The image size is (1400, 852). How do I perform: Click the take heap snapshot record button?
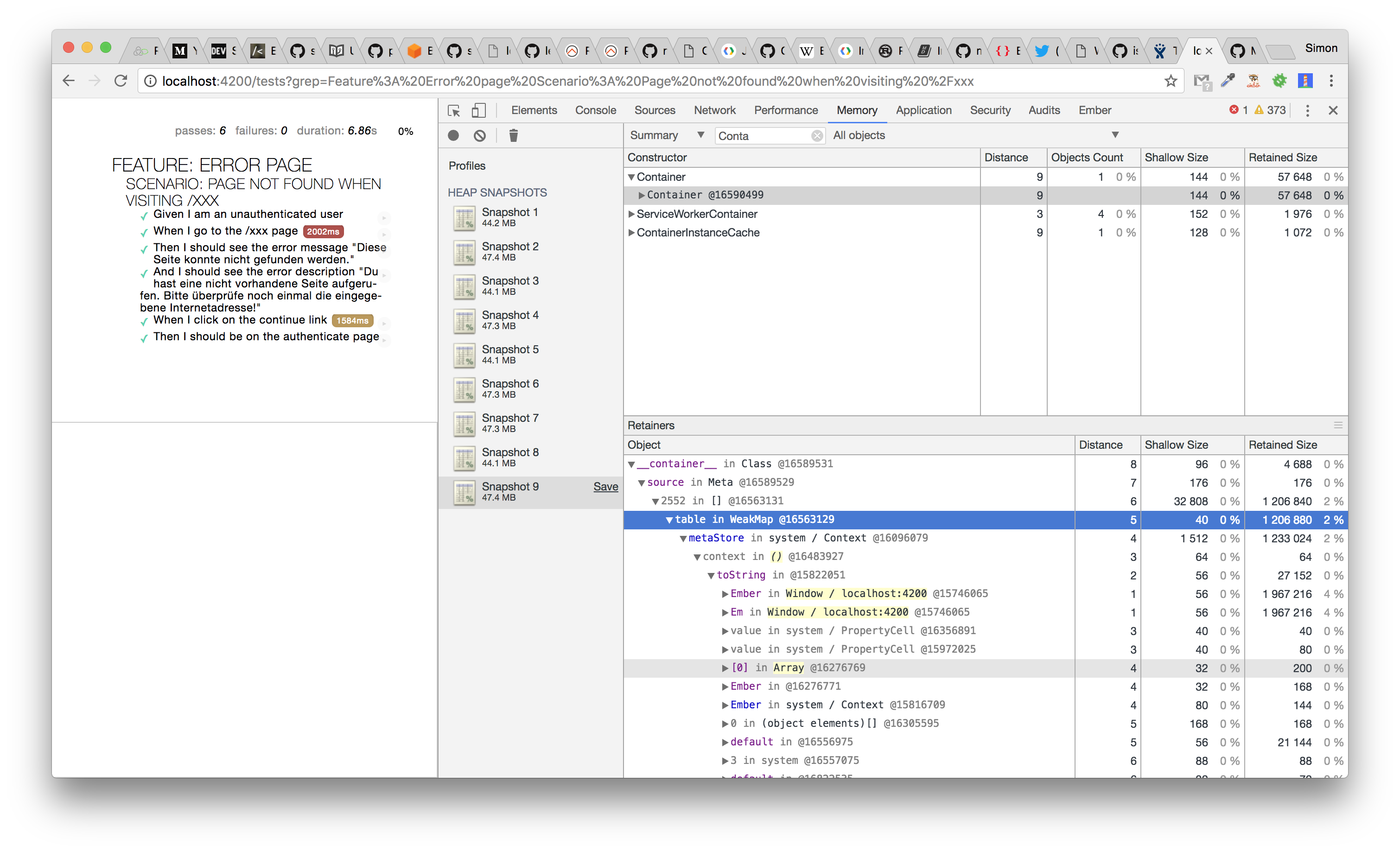pos(453,135)
